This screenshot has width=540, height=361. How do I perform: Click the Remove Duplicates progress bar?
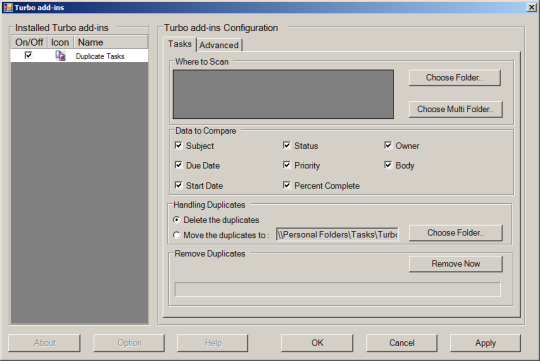(x=338, y=289)
